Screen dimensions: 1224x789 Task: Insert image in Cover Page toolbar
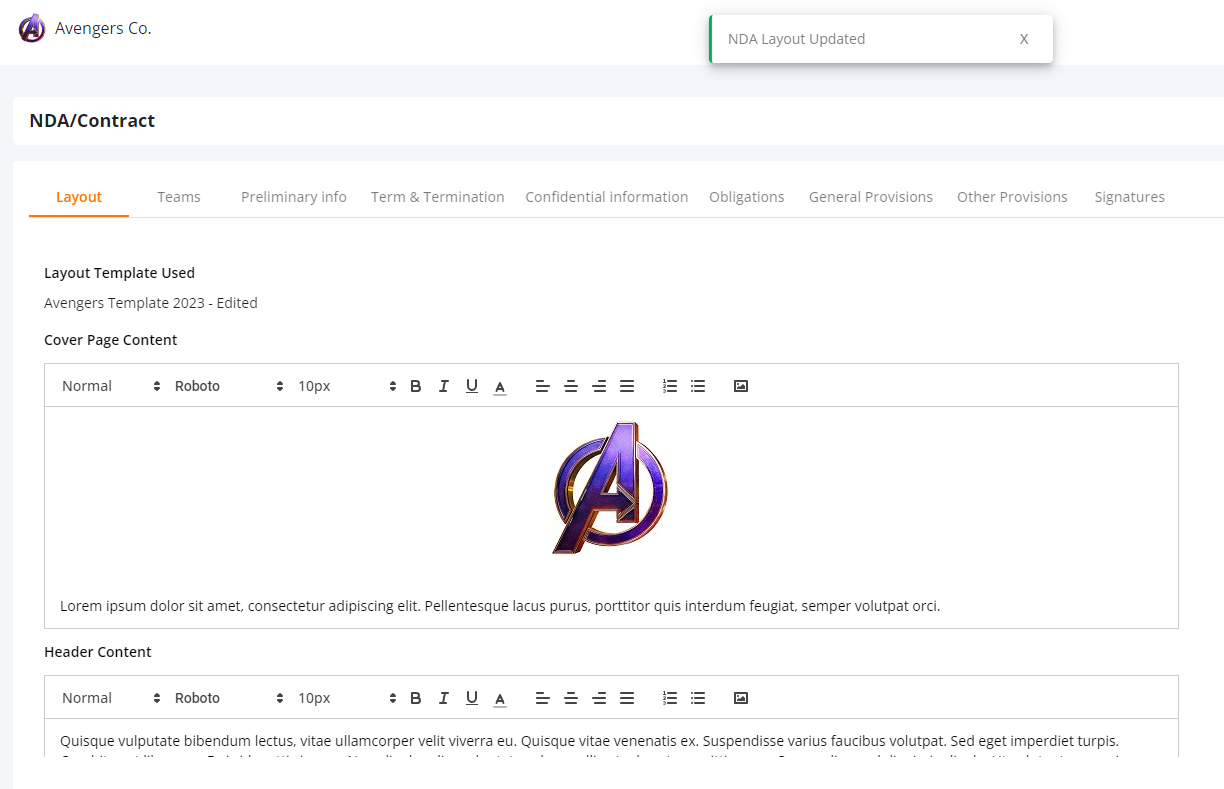(x=741, y=386)
